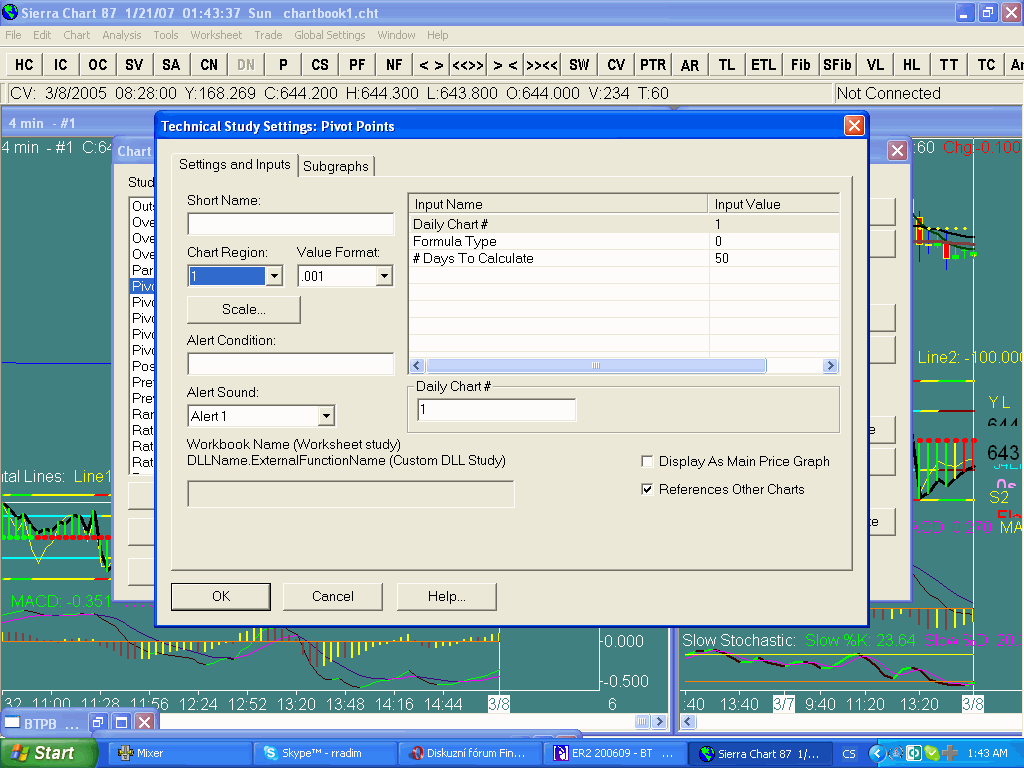Click the SW toolbar button
The height and width of the screenshot is (768, 1024).
579,64
